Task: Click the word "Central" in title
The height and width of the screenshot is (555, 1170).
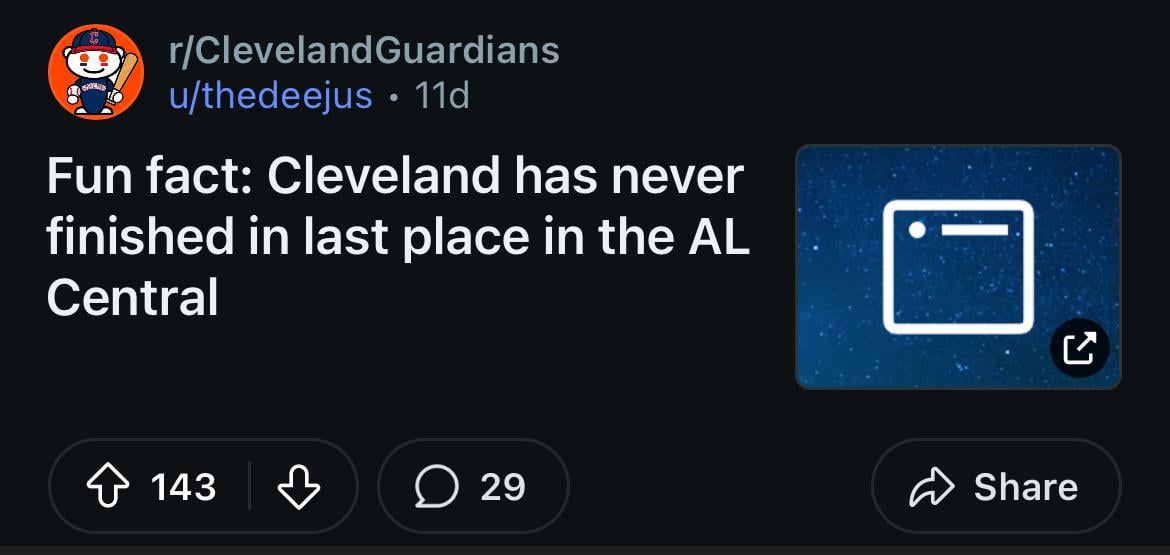Action: pos(132,298)
